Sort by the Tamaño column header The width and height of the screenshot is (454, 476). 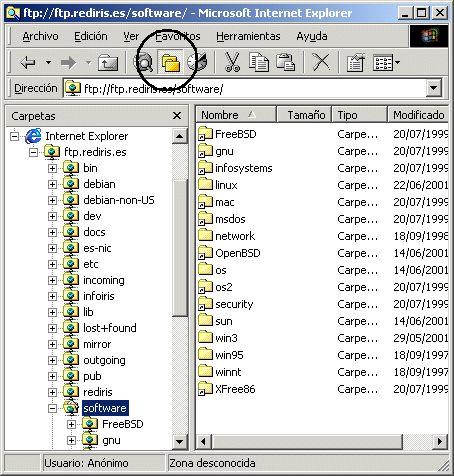(x=304, y=115)
